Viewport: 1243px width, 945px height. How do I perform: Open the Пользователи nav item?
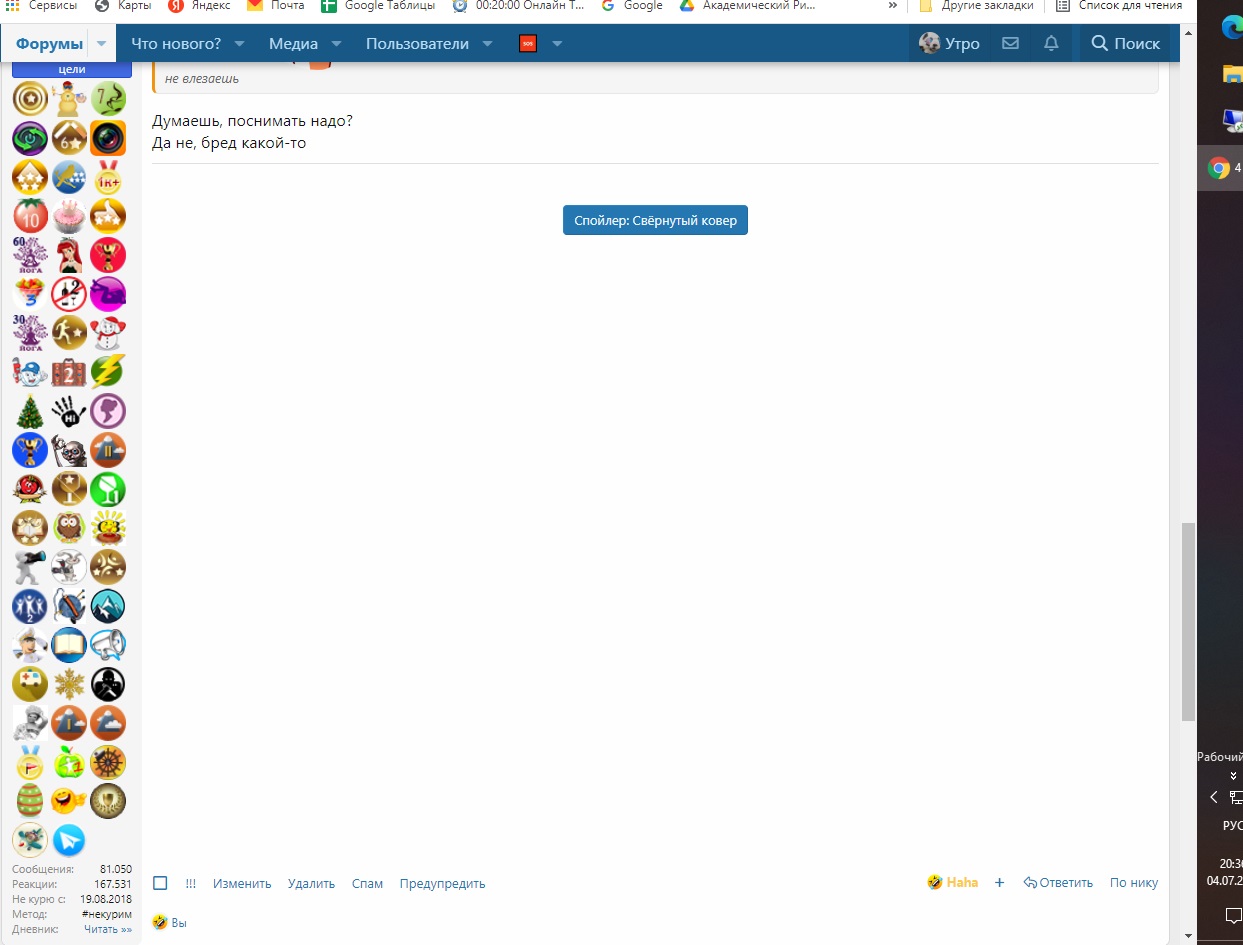417,44
